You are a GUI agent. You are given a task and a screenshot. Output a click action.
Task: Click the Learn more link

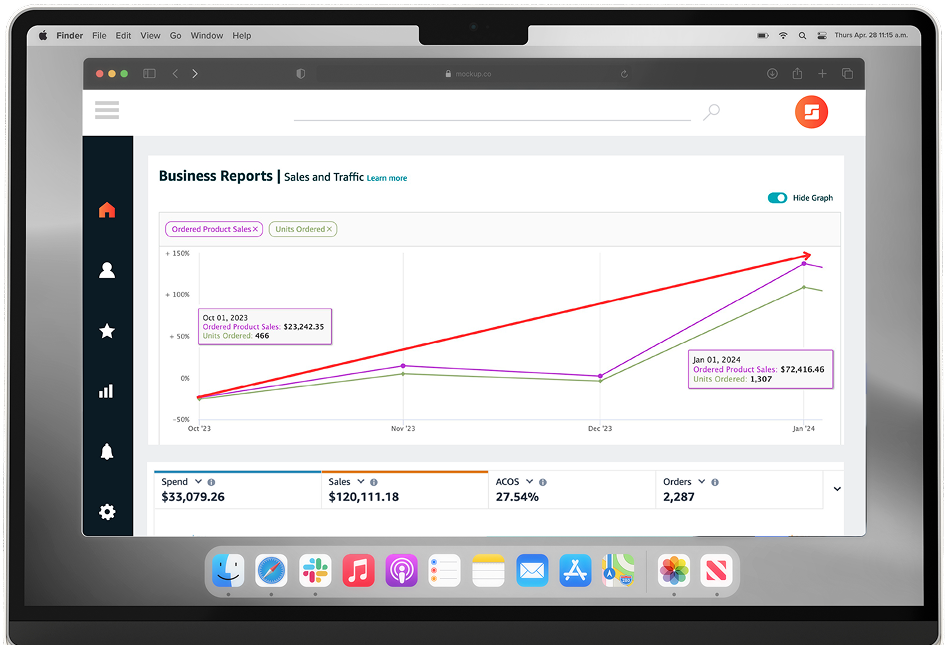[387, 178]
